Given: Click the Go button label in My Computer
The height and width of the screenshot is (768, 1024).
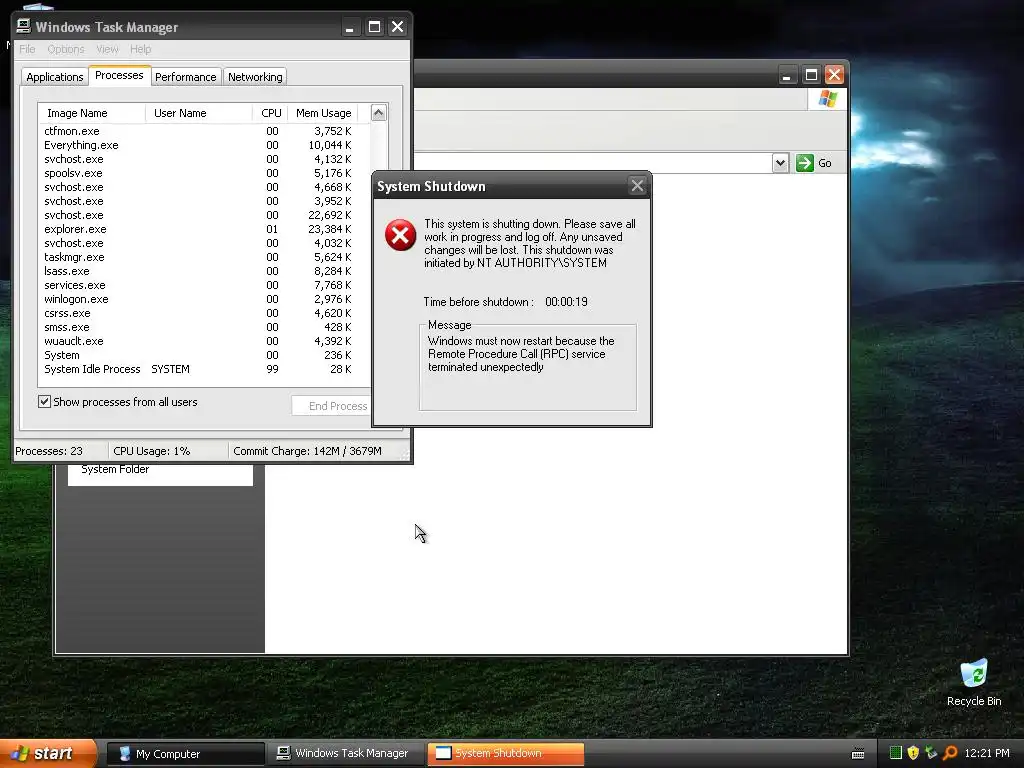Looking at the screenshot, I should pos(825,163).
